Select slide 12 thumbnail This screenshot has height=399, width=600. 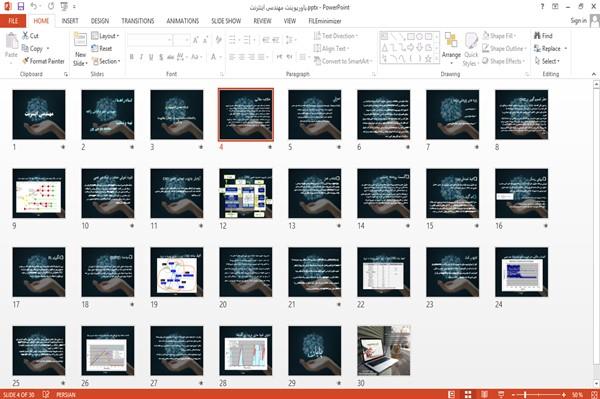[x=246, y=193]
